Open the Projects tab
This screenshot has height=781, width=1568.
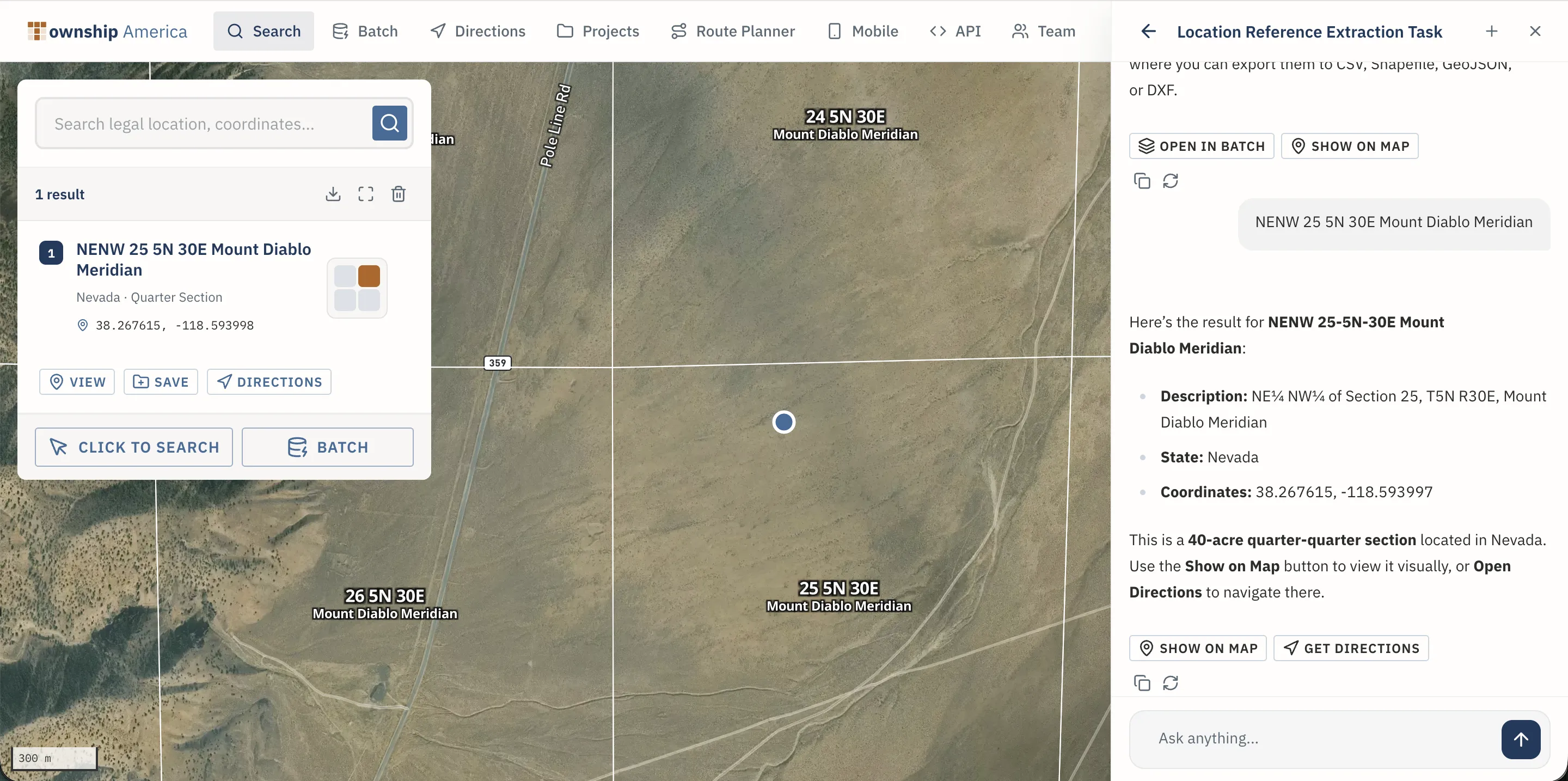(598, 32)
